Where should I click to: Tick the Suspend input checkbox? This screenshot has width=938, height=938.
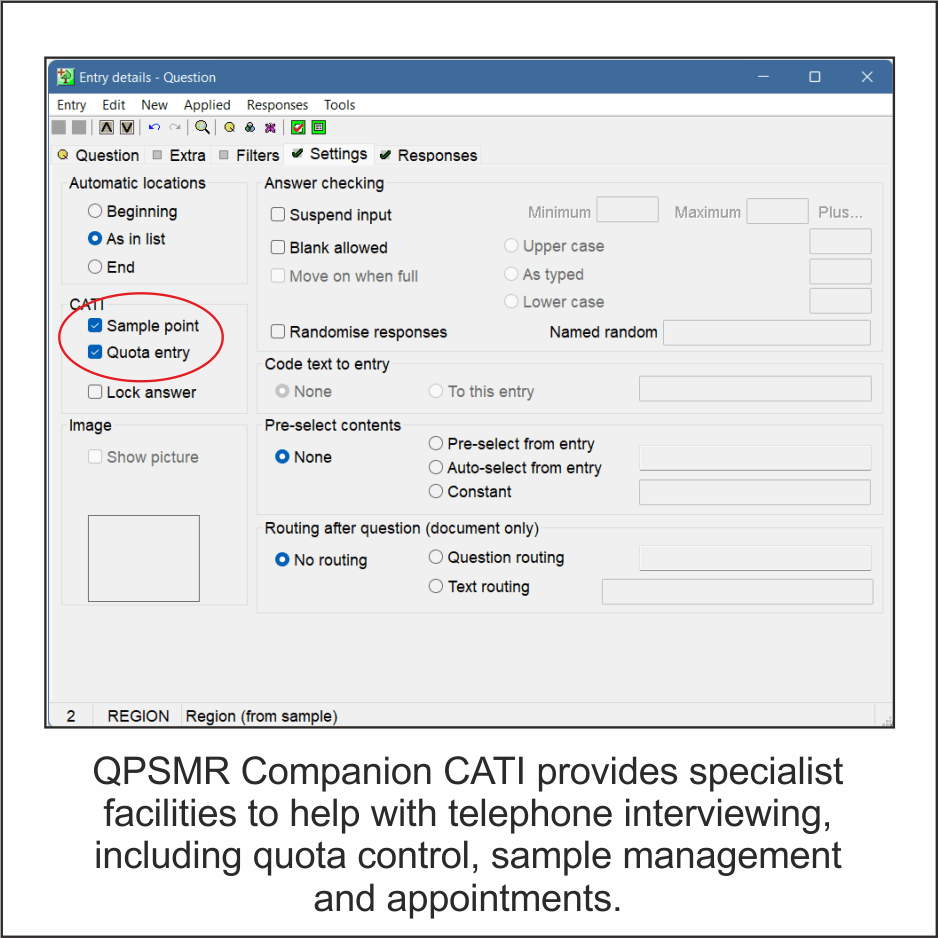click(x=278, y=214)
